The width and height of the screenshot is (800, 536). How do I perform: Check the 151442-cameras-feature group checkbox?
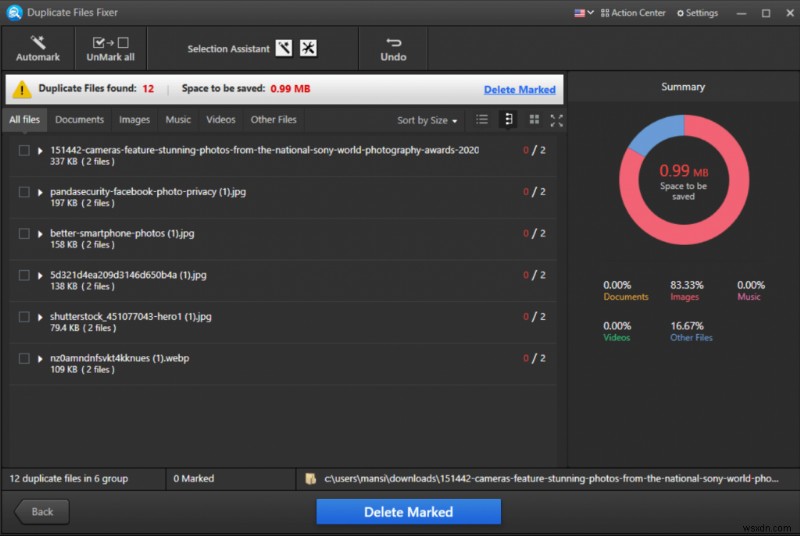click(x=24, y=150)
